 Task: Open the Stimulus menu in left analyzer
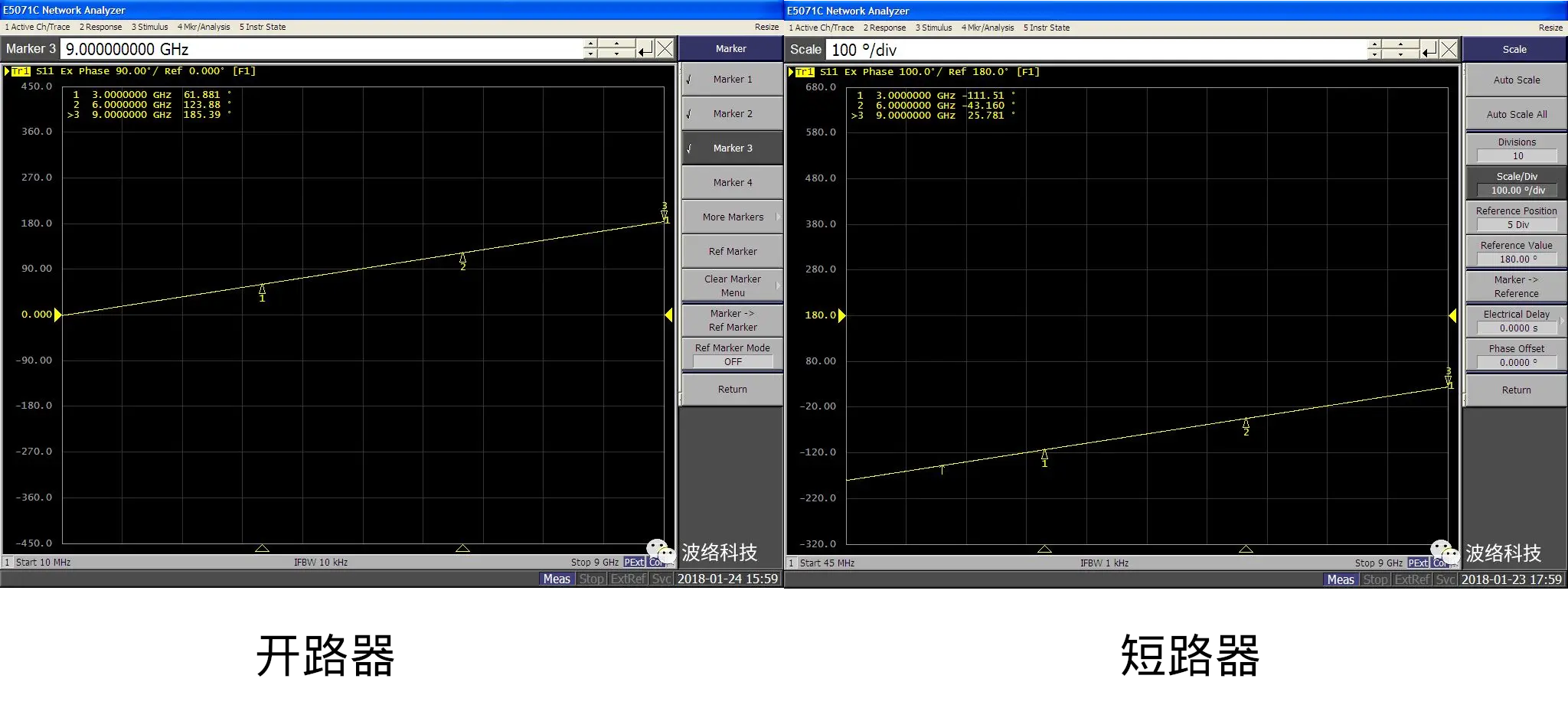pyautogui.click(x=149, y=27)
